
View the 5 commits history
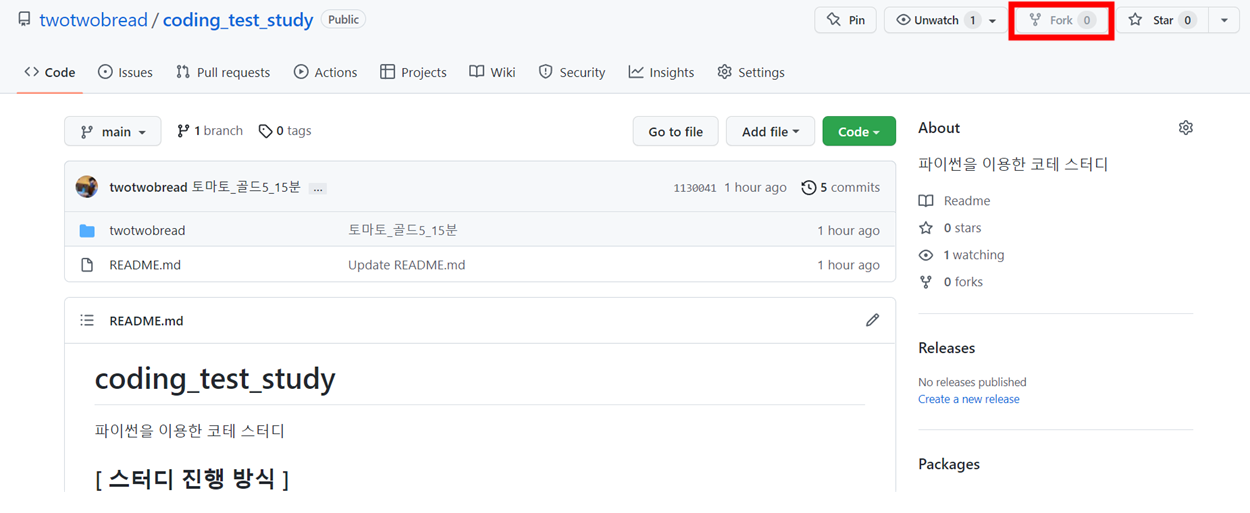[841, 187]
